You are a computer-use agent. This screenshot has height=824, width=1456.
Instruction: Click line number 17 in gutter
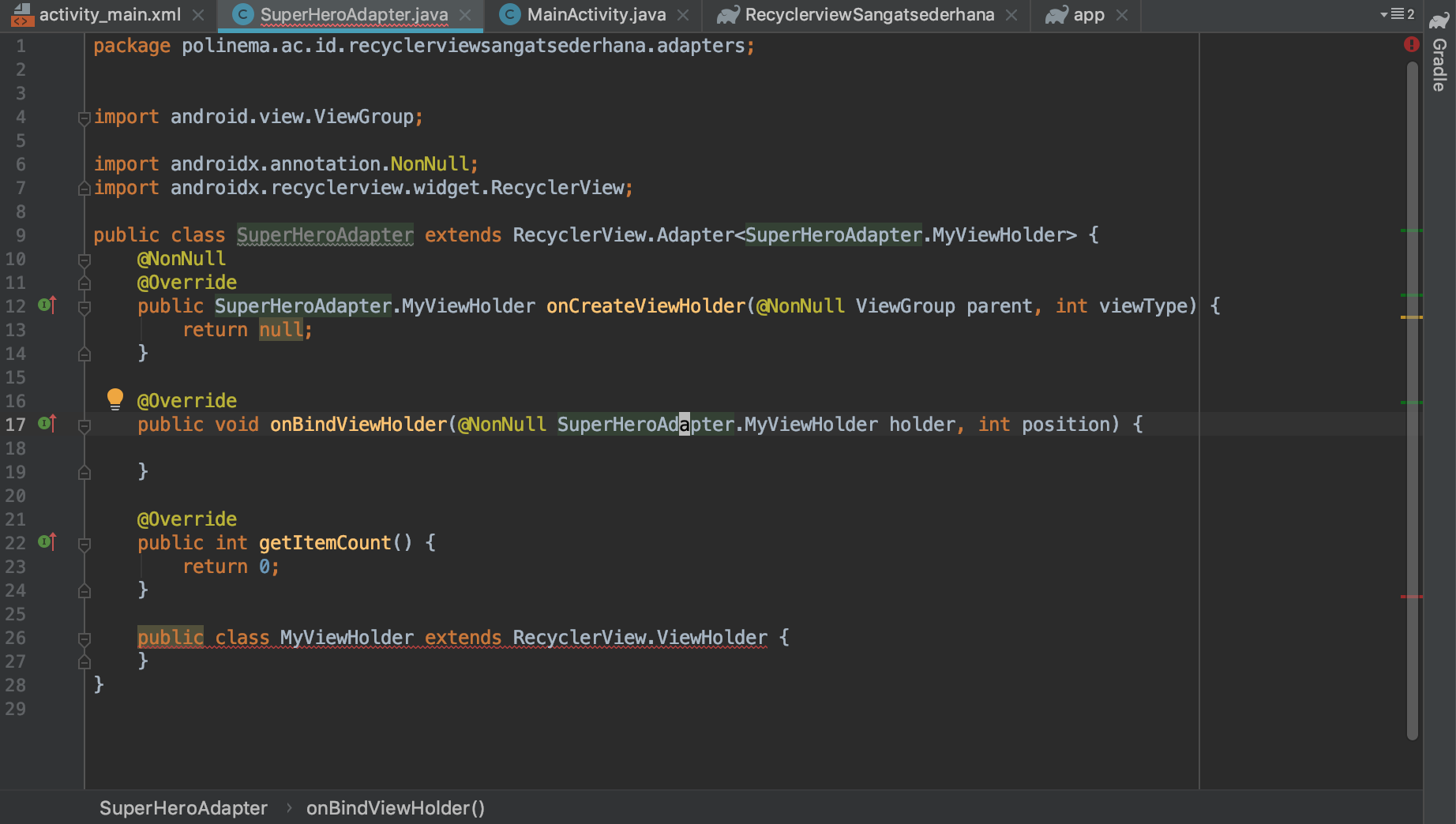tap(16, 425)
